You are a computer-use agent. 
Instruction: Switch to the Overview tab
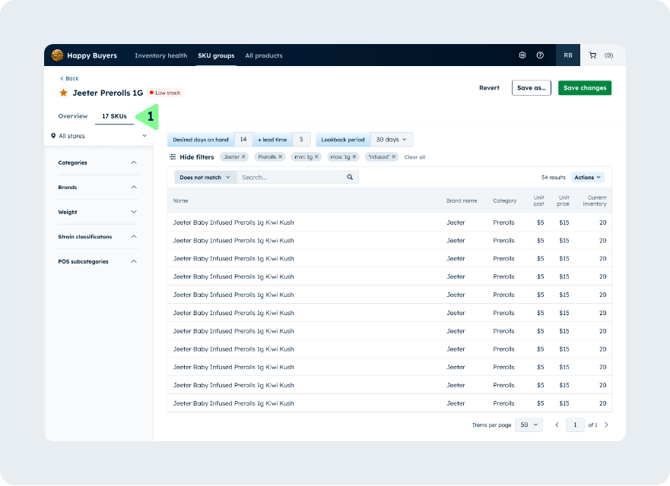pyautogui.click(x=73, y=116)
